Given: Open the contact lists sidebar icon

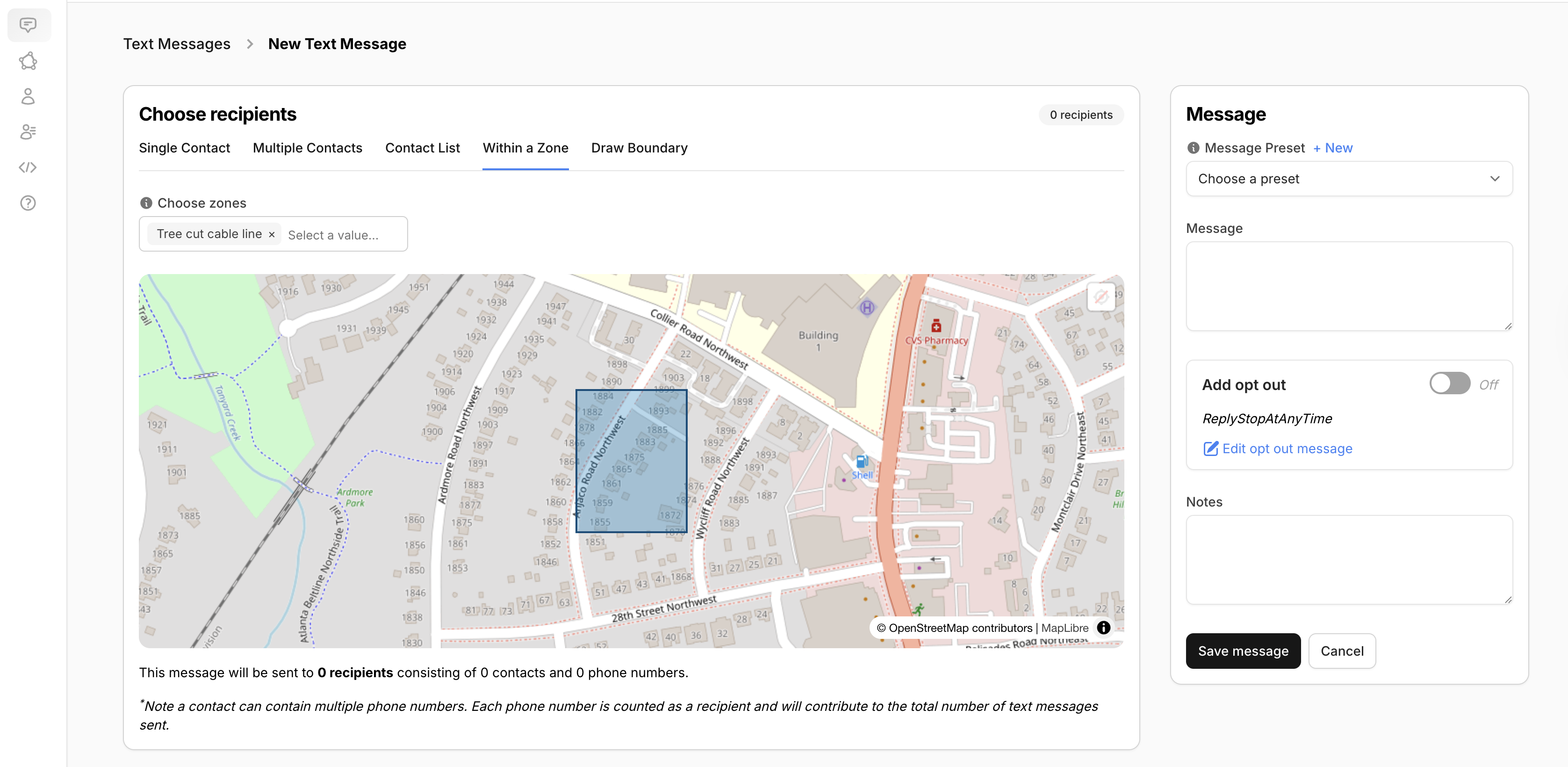Looking at the screenshot, I should (28, 131).
